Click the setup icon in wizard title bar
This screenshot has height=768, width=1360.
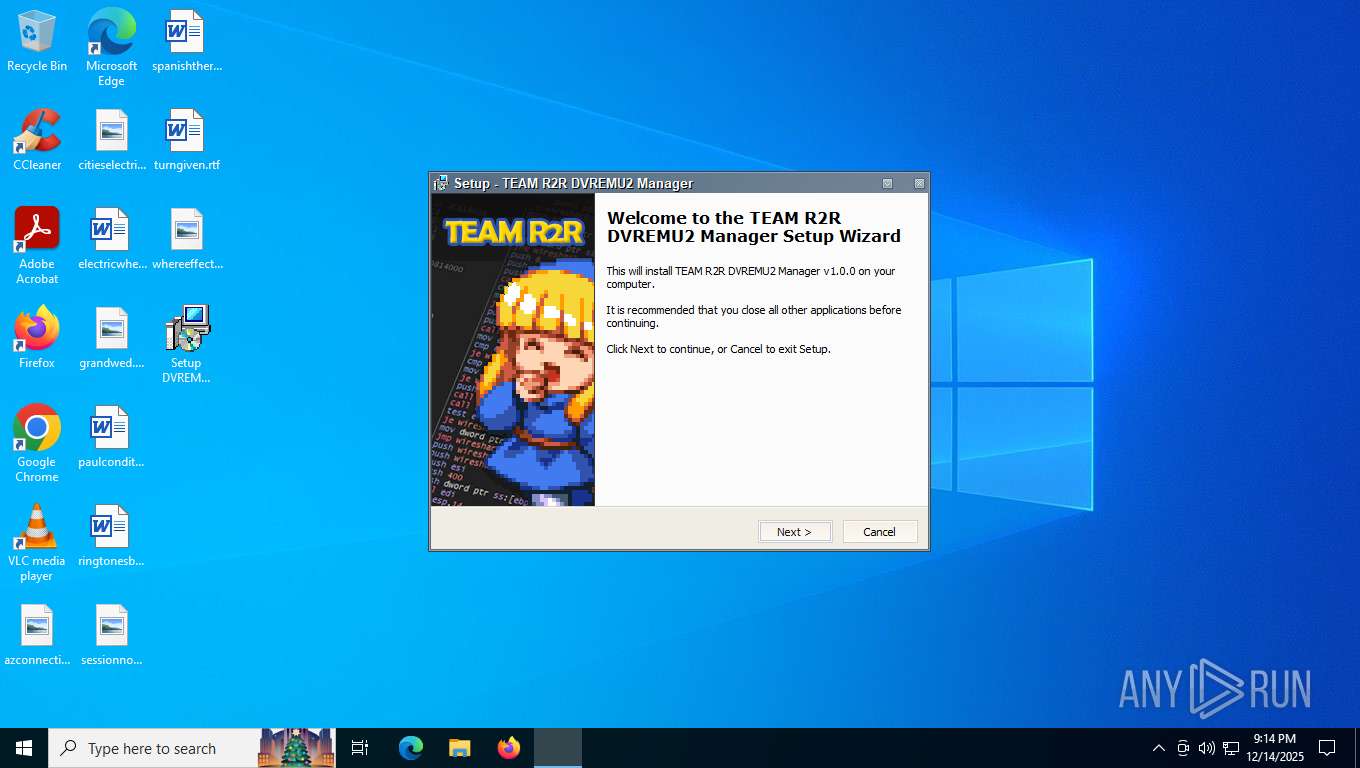pyautogui.click(x=441, y=184)
